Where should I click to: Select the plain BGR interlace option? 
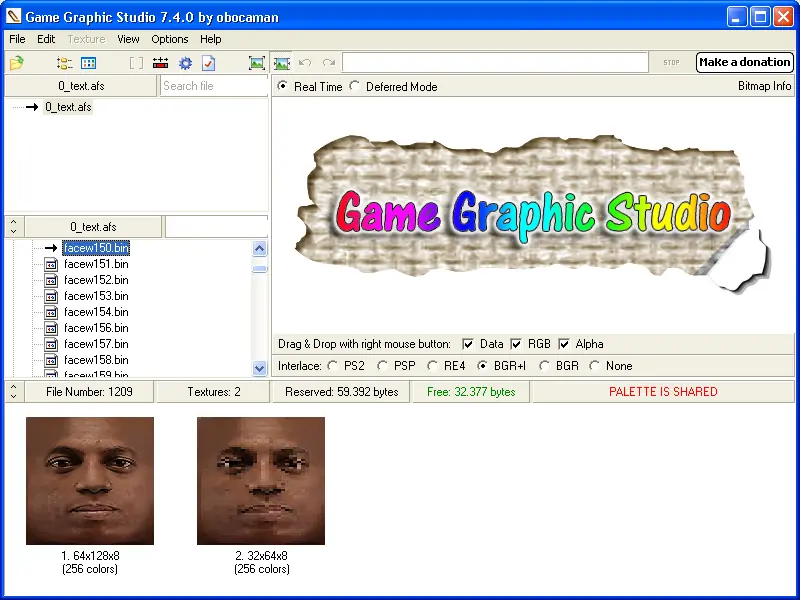[x=544, y=366]
